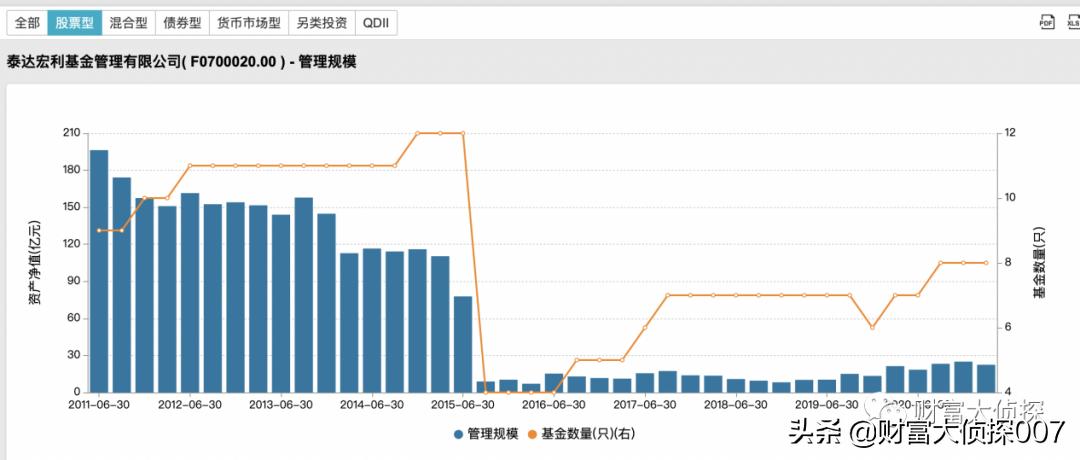Click the x-axis label 2016-06-30
This screenshot has width=1080, height=460.
(554, 405)
